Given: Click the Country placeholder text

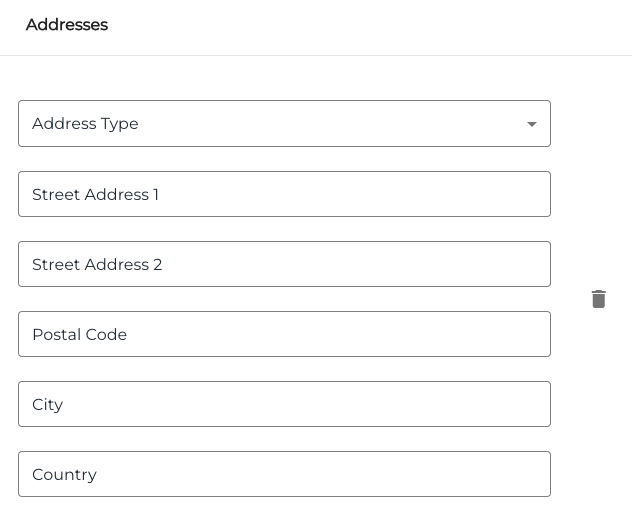Looking at the screenshot, I should click(x=64, y=475).
